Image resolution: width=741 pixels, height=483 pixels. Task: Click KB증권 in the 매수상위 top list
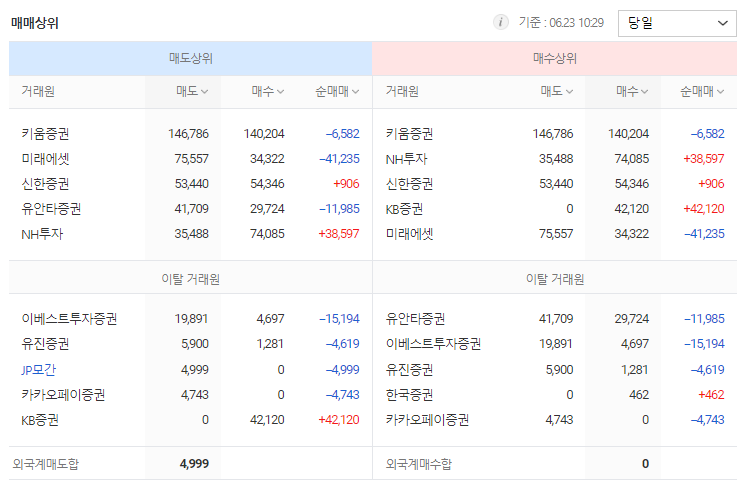click(404, 209)
